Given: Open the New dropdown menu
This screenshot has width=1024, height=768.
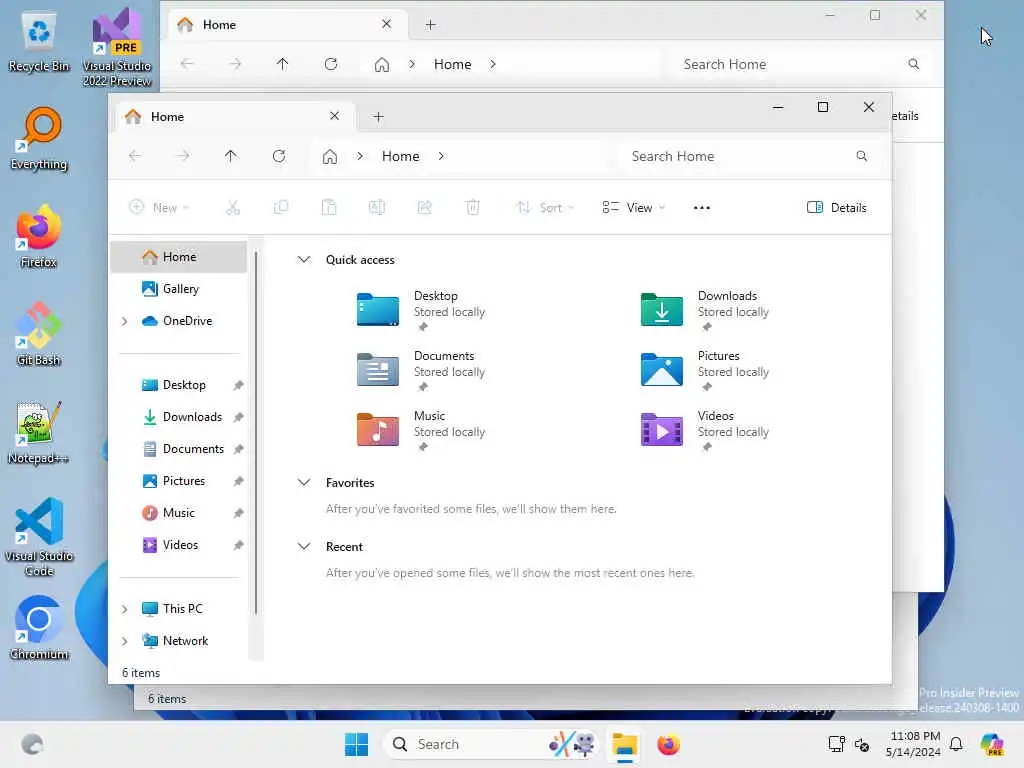Looking at the screenshot, I should (159, 208).
